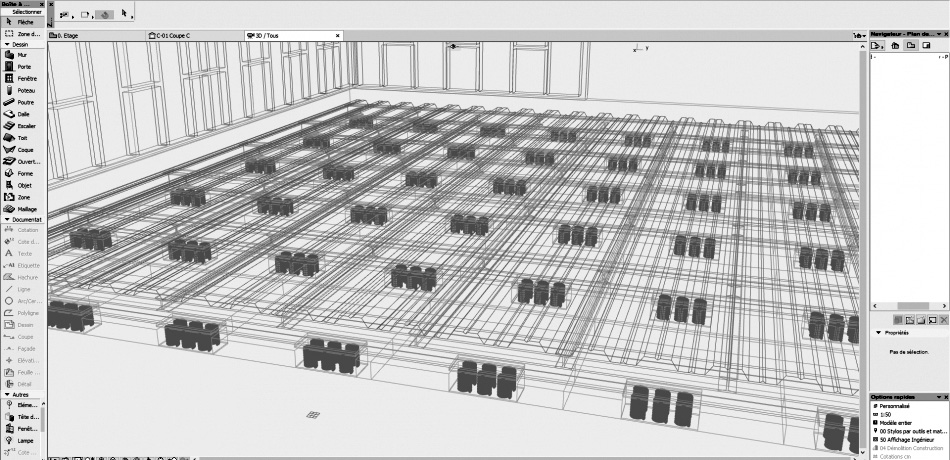Switch to the 0. Etage tab

tap(97, 36)
